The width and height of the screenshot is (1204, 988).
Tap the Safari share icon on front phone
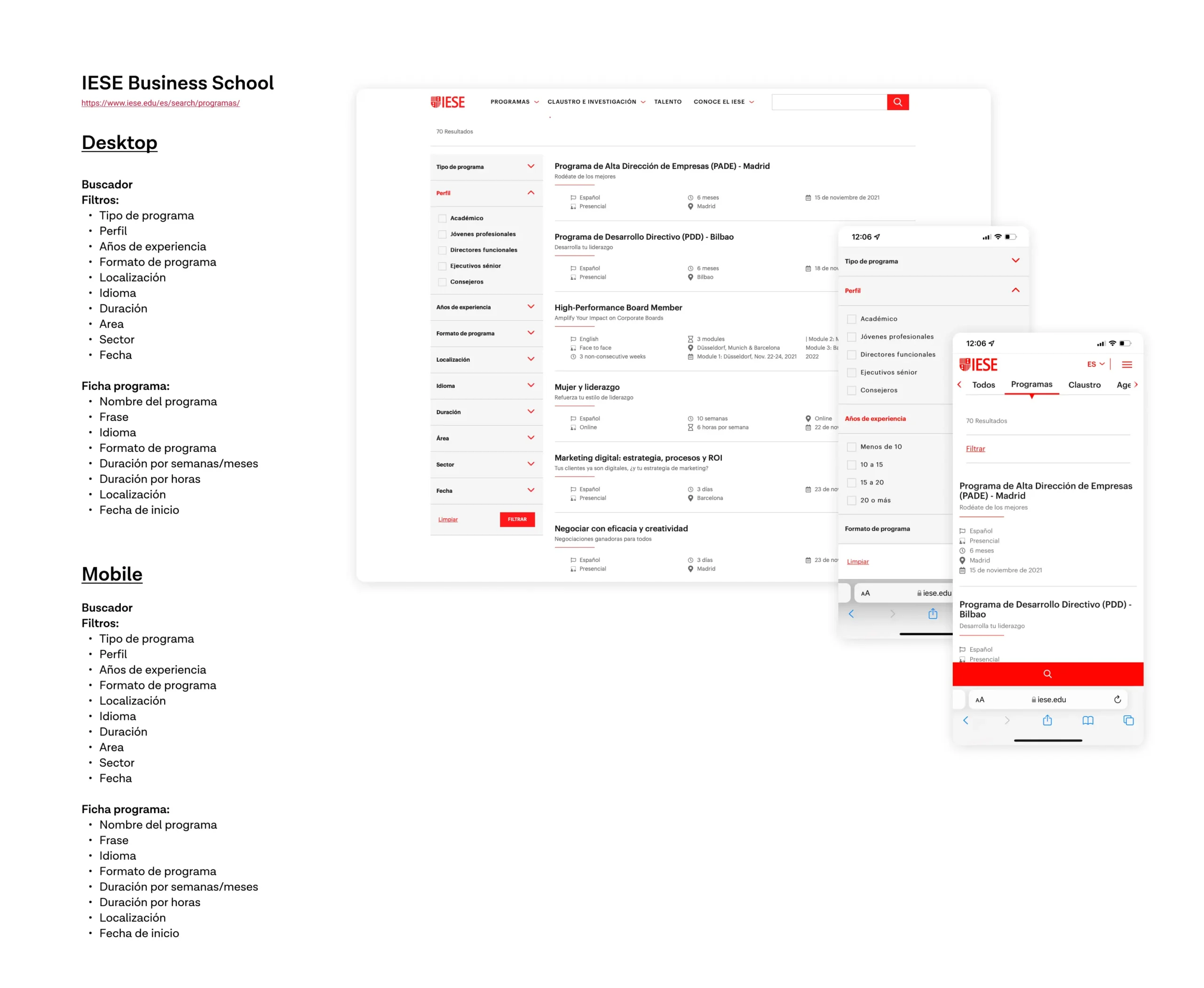click(x=1047, y=720)
